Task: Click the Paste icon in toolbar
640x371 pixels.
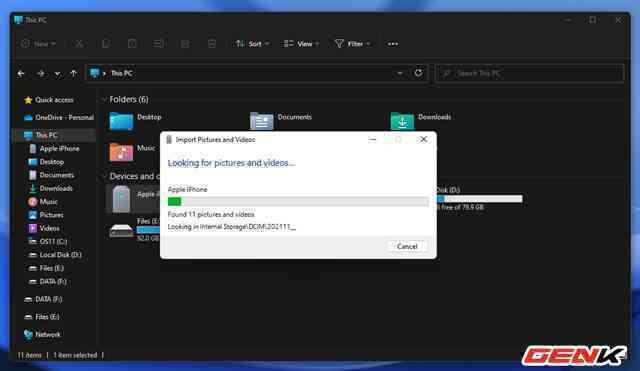Action: (x=132, y=44)
